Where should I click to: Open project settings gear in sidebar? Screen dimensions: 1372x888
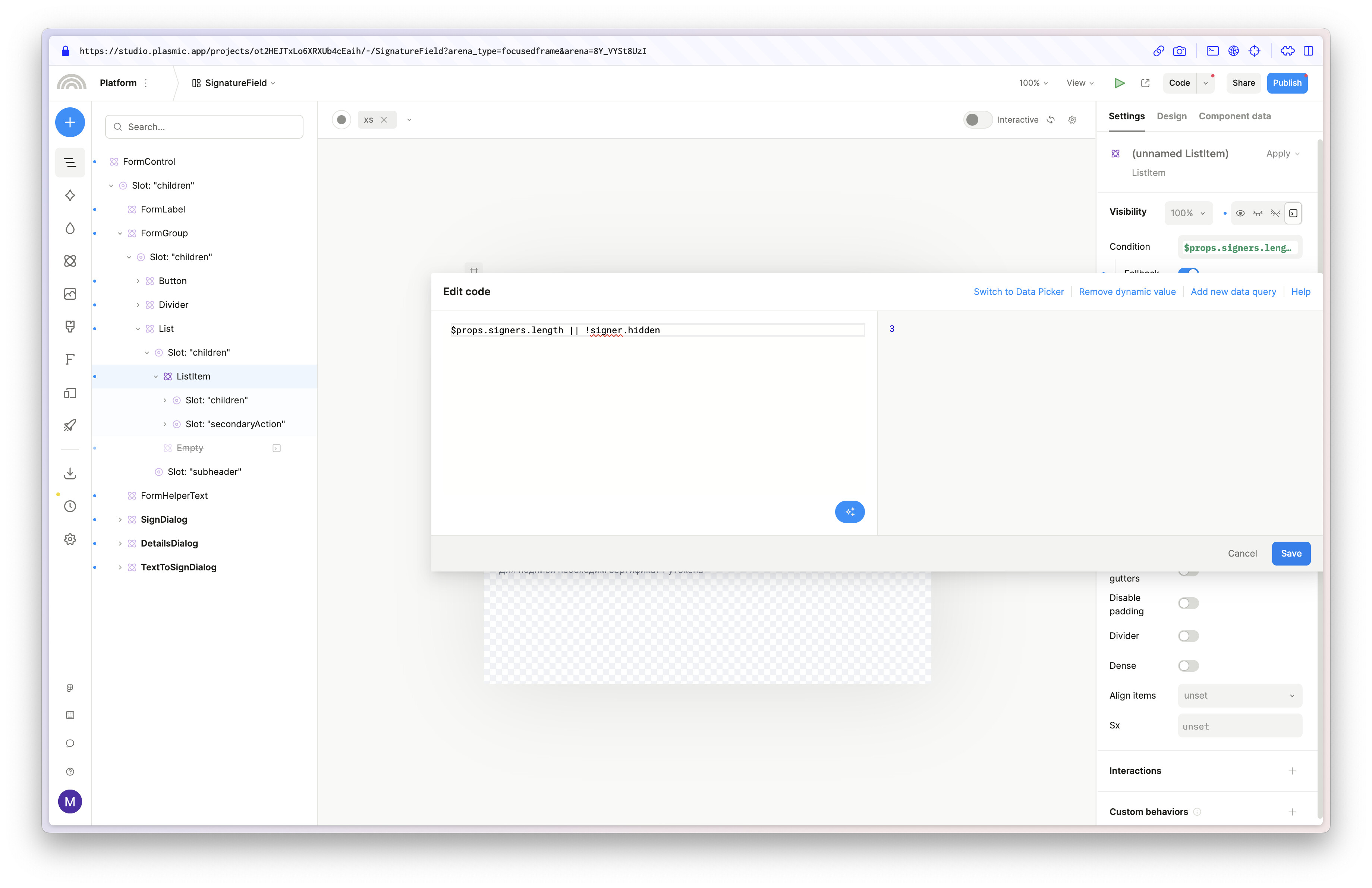pyautogui.click(x=70, y=539)
